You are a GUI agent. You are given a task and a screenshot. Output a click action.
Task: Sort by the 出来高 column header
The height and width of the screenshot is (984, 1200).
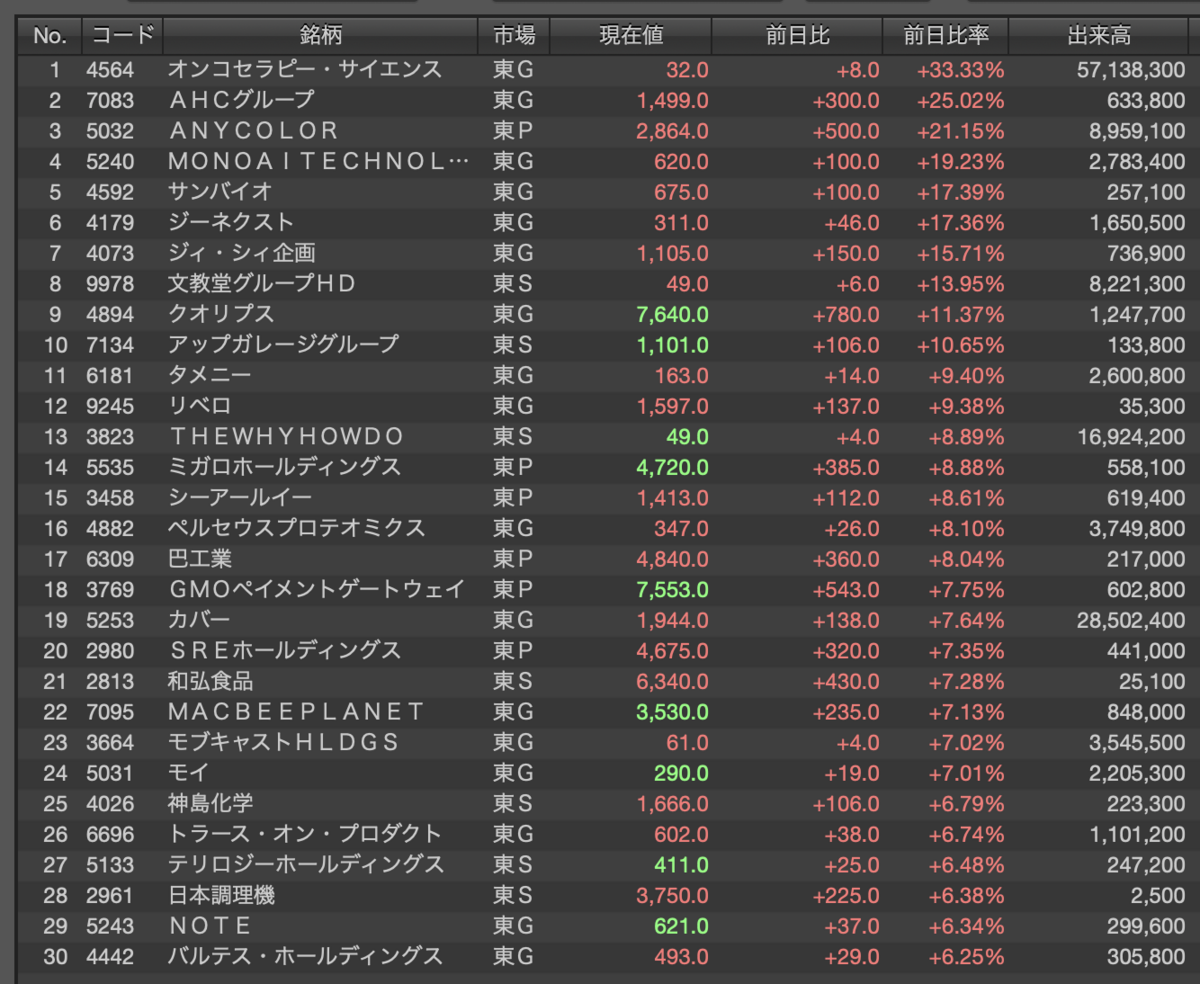point(1099,36)
